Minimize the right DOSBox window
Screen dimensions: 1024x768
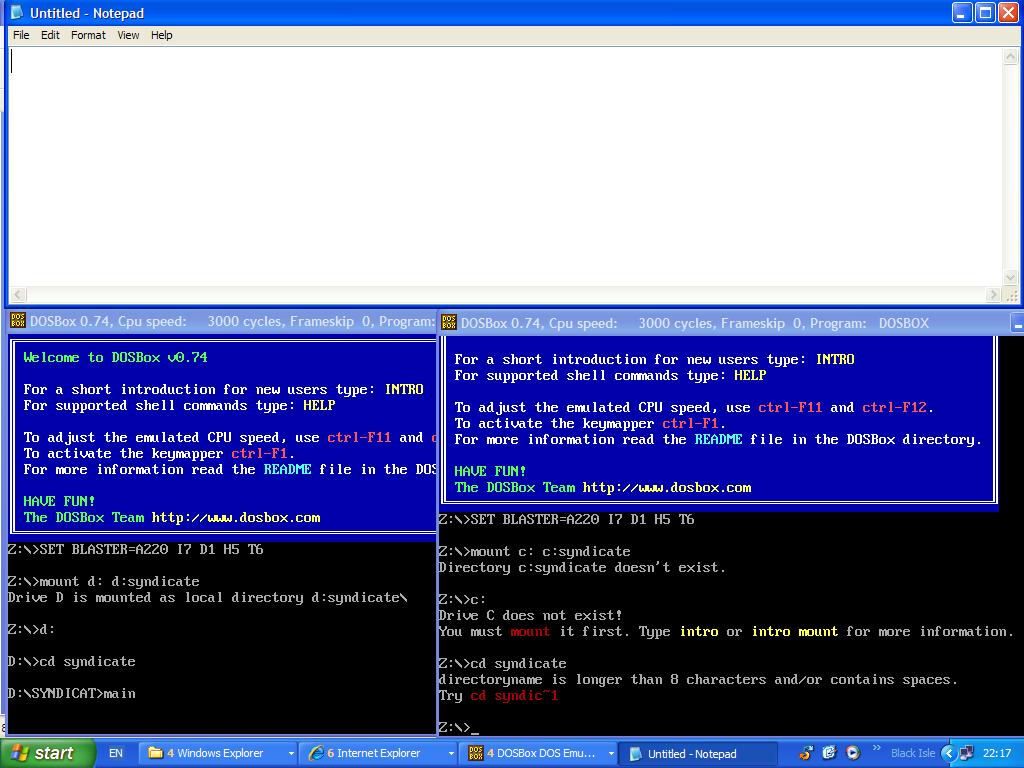coord(1017,323)
